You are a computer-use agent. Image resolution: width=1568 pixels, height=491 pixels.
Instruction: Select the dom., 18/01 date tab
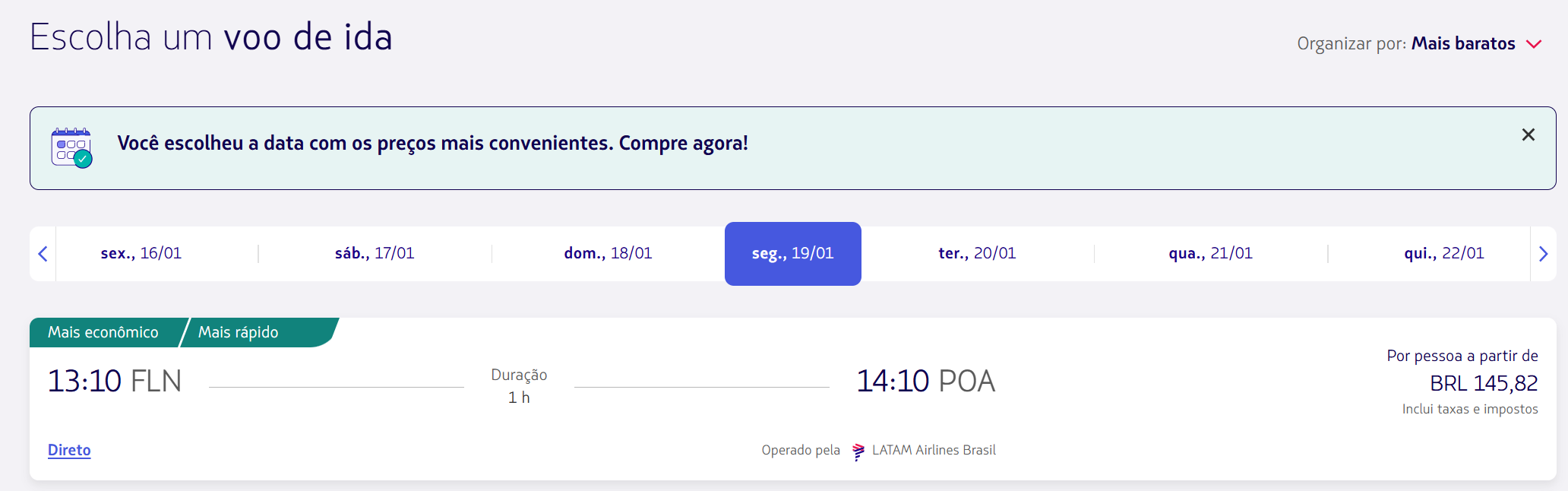[x=608, y=253]
